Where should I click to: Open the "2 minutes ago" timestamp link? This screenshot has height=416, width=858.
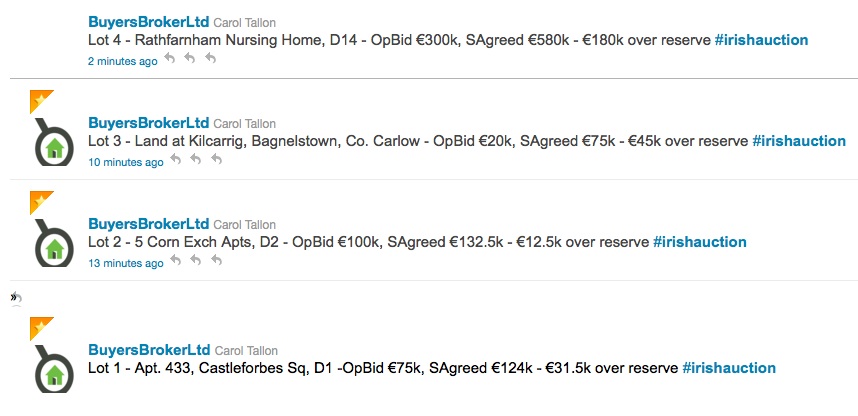coord(122,61)
